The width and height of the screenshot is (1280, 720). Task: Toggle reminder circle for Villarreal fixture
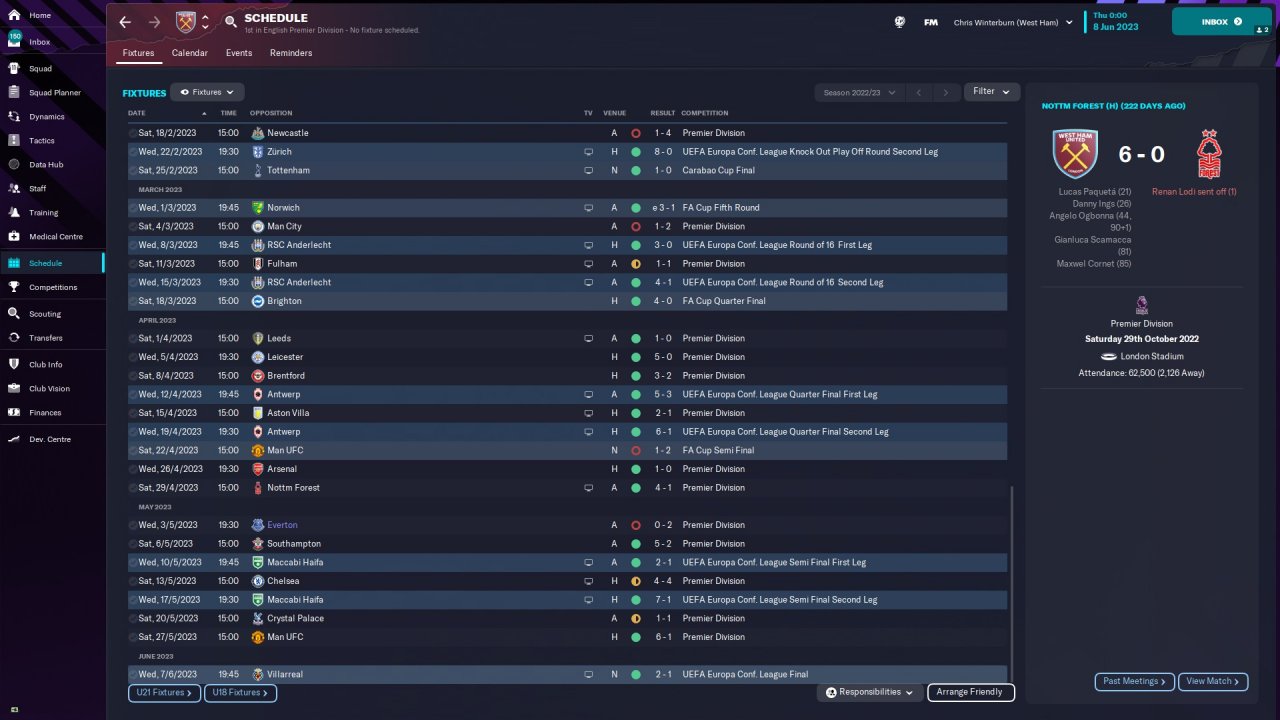(133, 675)
